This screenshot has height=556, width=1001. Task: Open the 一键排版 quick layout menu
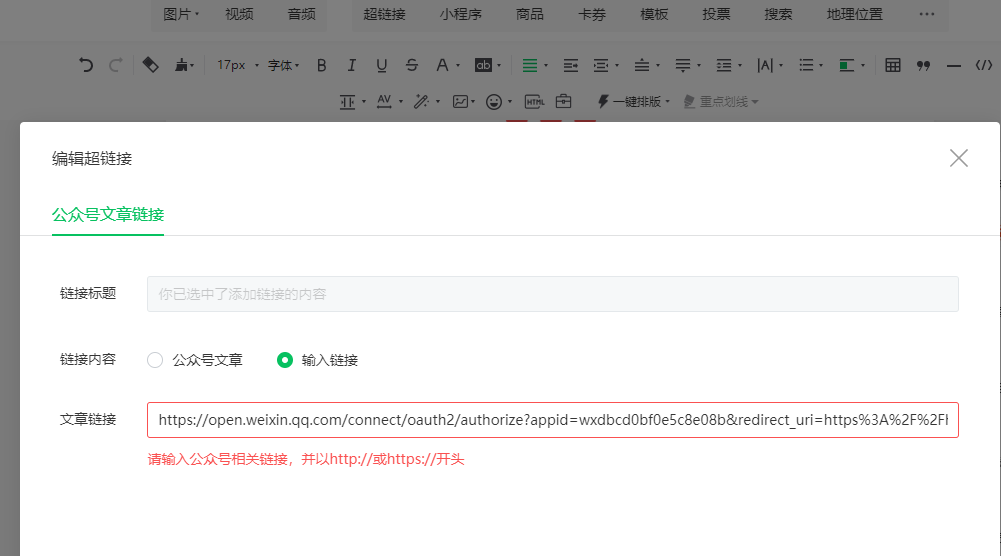tap(633, 101)
